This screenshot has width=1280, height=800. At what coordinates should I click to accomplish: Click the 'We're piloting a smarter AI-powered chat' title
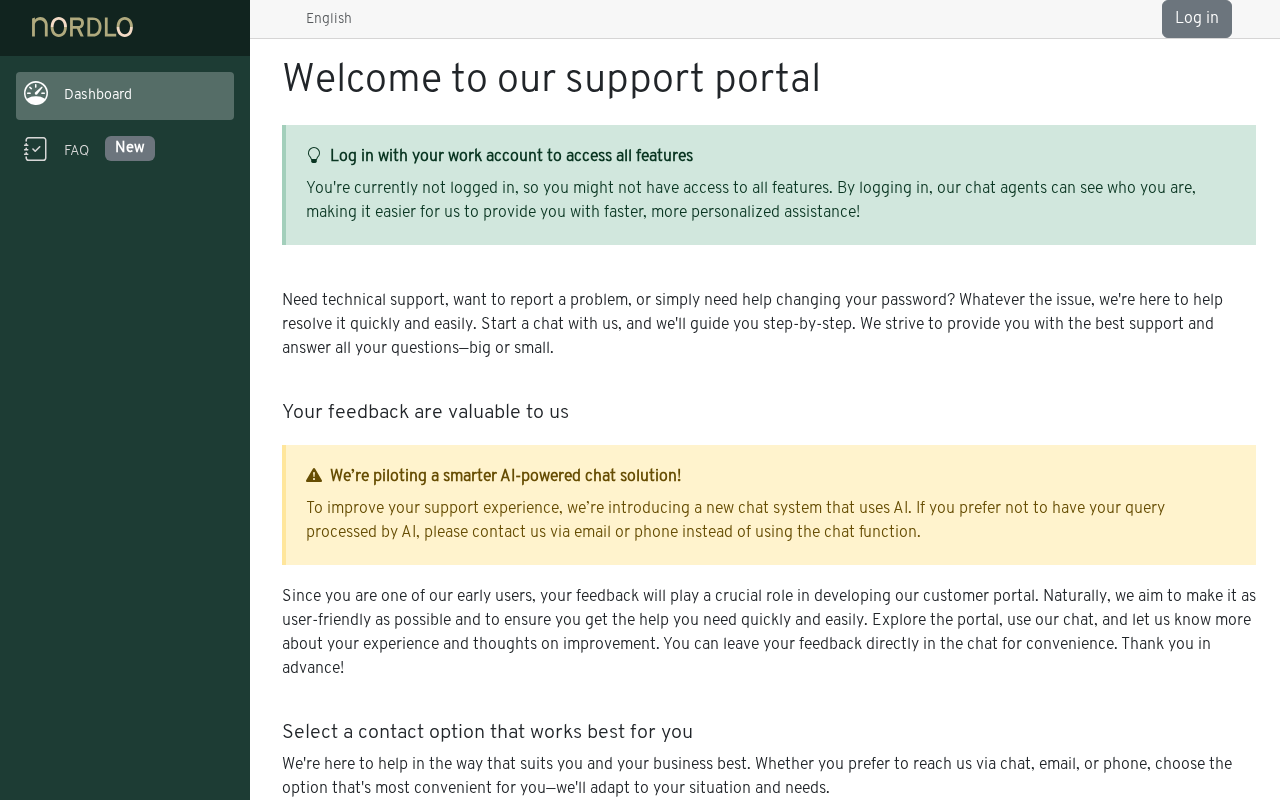click(x=505, y=476)
